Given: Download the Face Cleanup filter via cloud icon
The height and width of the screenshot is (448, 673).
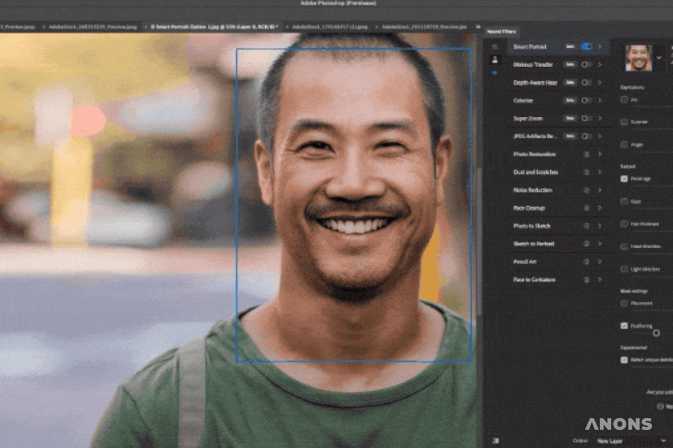Looking at the screenshot, I should tap(586, 208).
